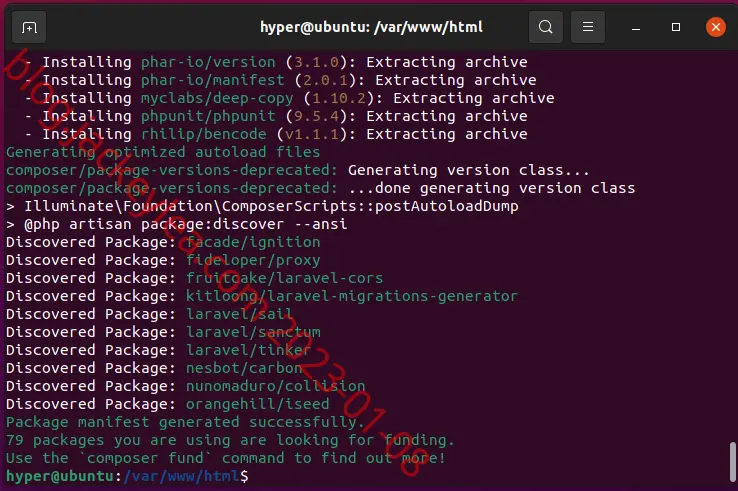
Task: Click the laravel/sanctum package entry
Action: pos(253,332)
